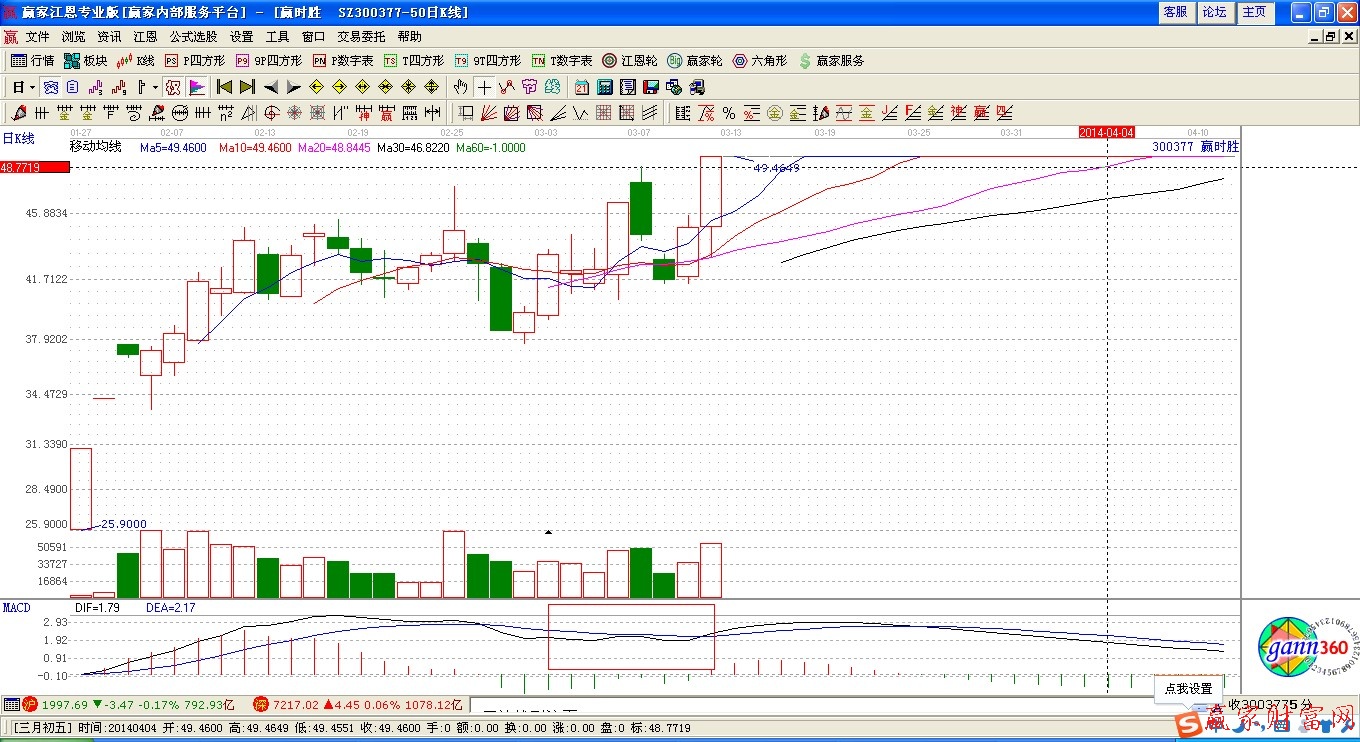Click the 论坛 forum button
Screen dimensions: 1360x742
[1214, 12]
